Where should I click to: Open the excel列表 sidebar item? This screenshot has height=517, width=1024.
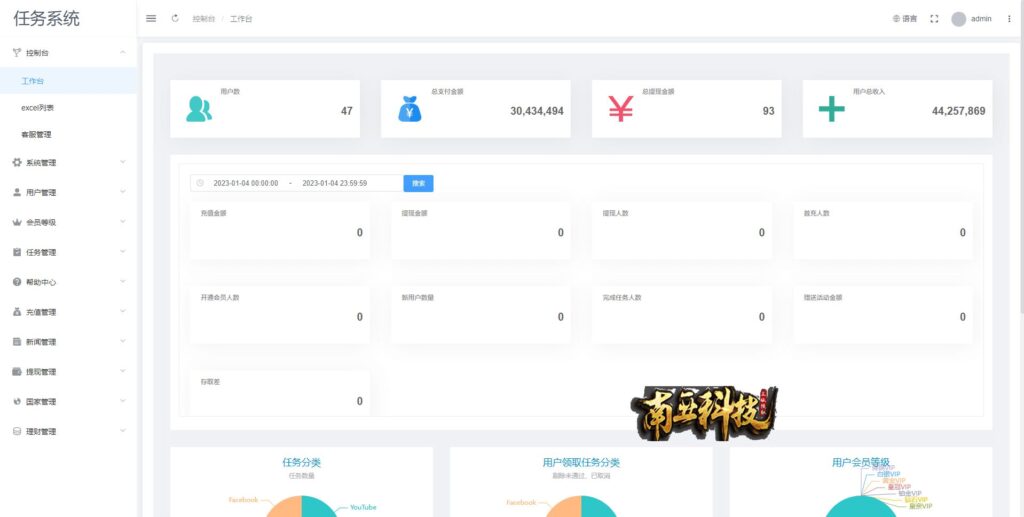[x=69, y=108]
